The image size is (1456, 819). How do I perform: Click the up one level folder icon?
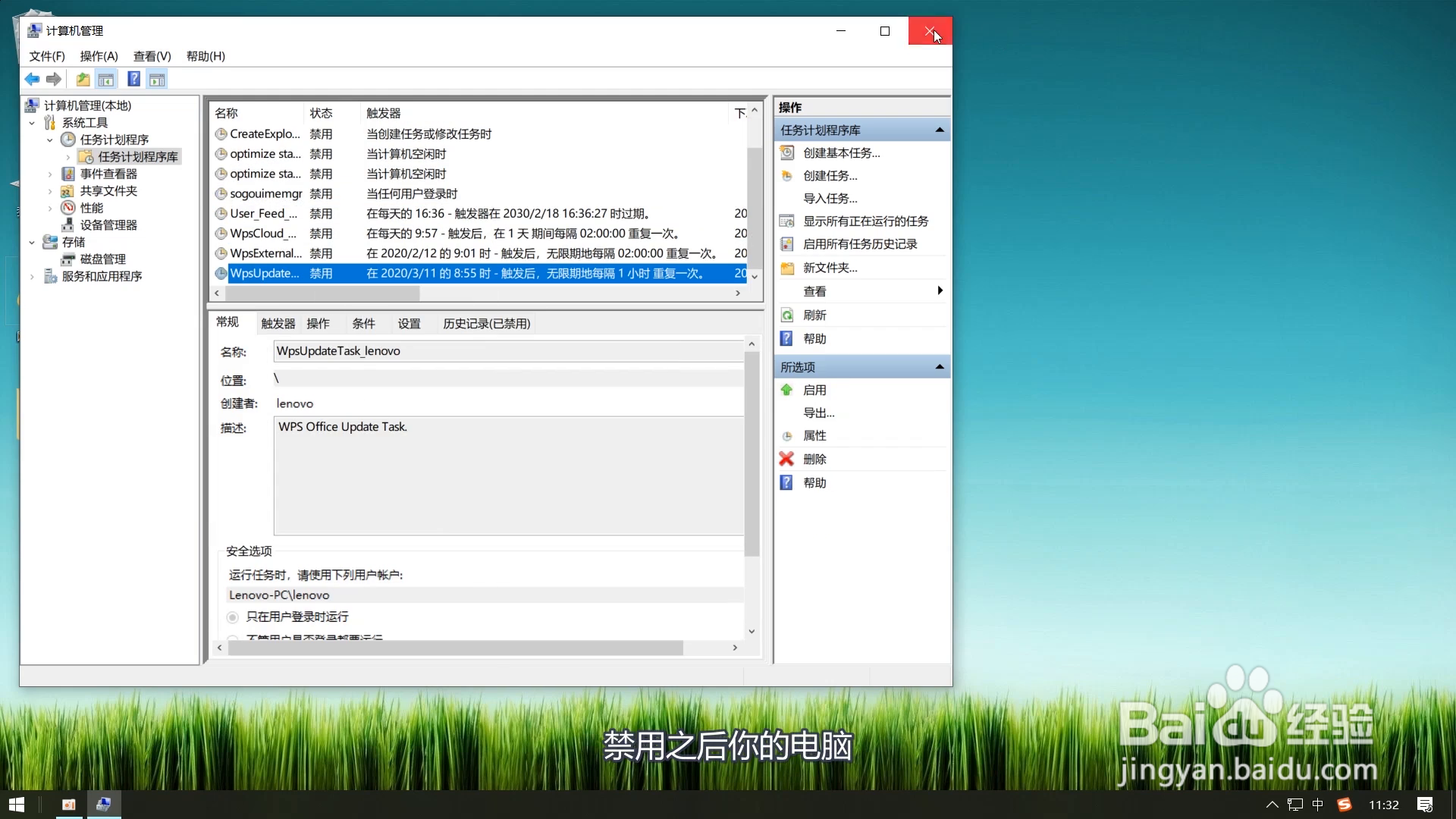pyautogui.click(x=83, y=79)
